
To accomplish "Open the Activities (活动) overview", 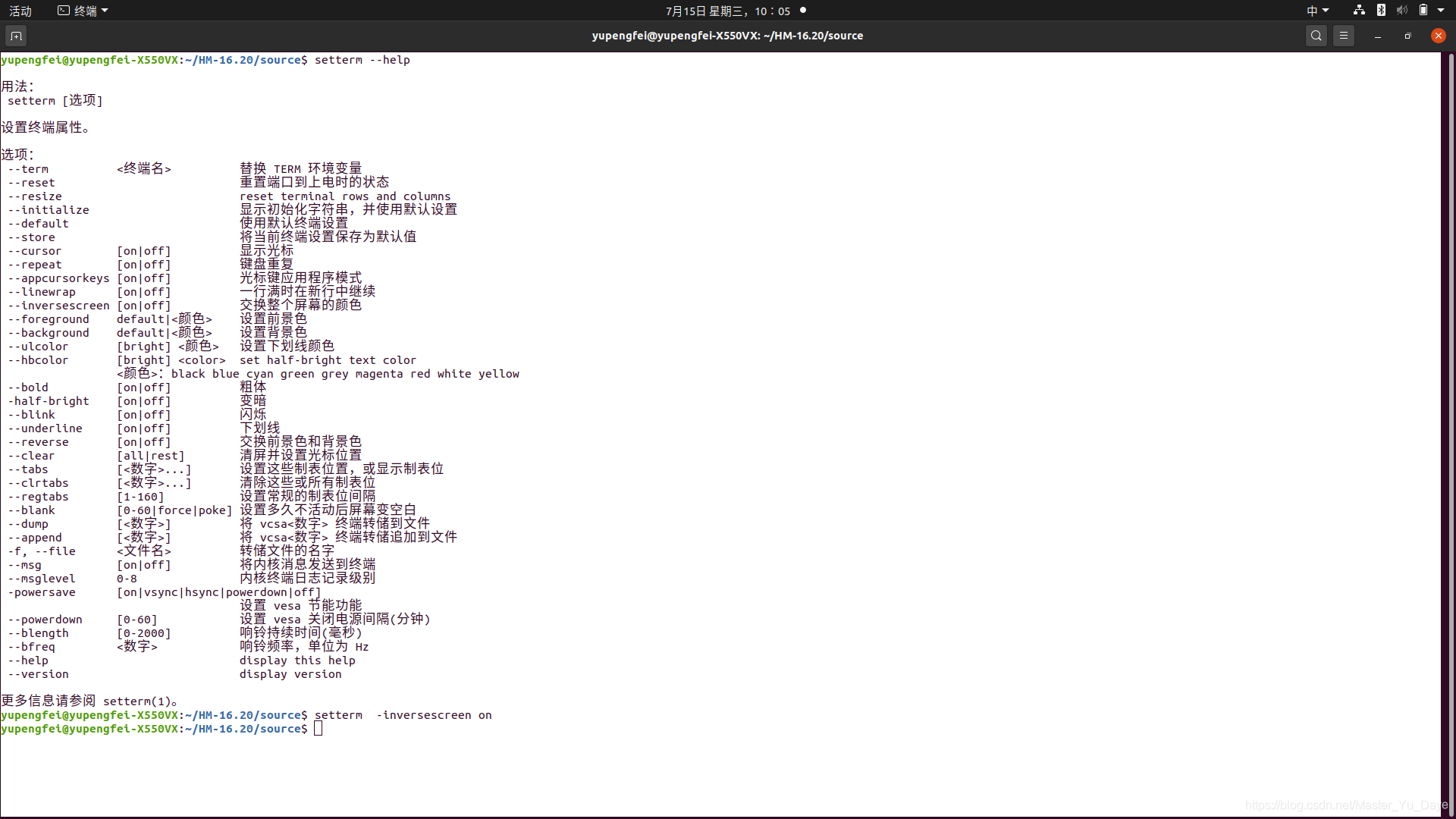I will pos(20,11).
